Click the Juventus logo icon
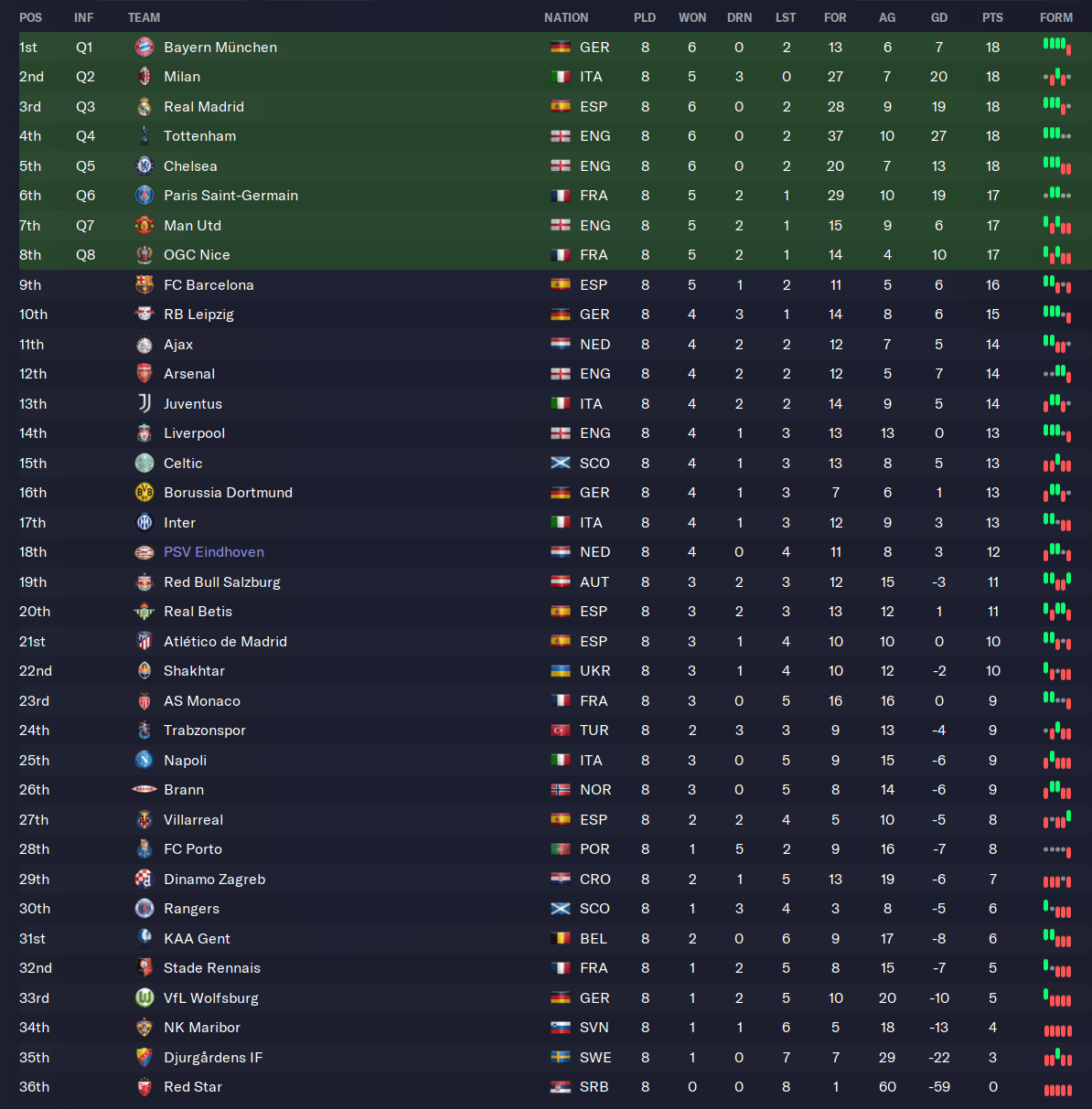 [x=144, y=404]
